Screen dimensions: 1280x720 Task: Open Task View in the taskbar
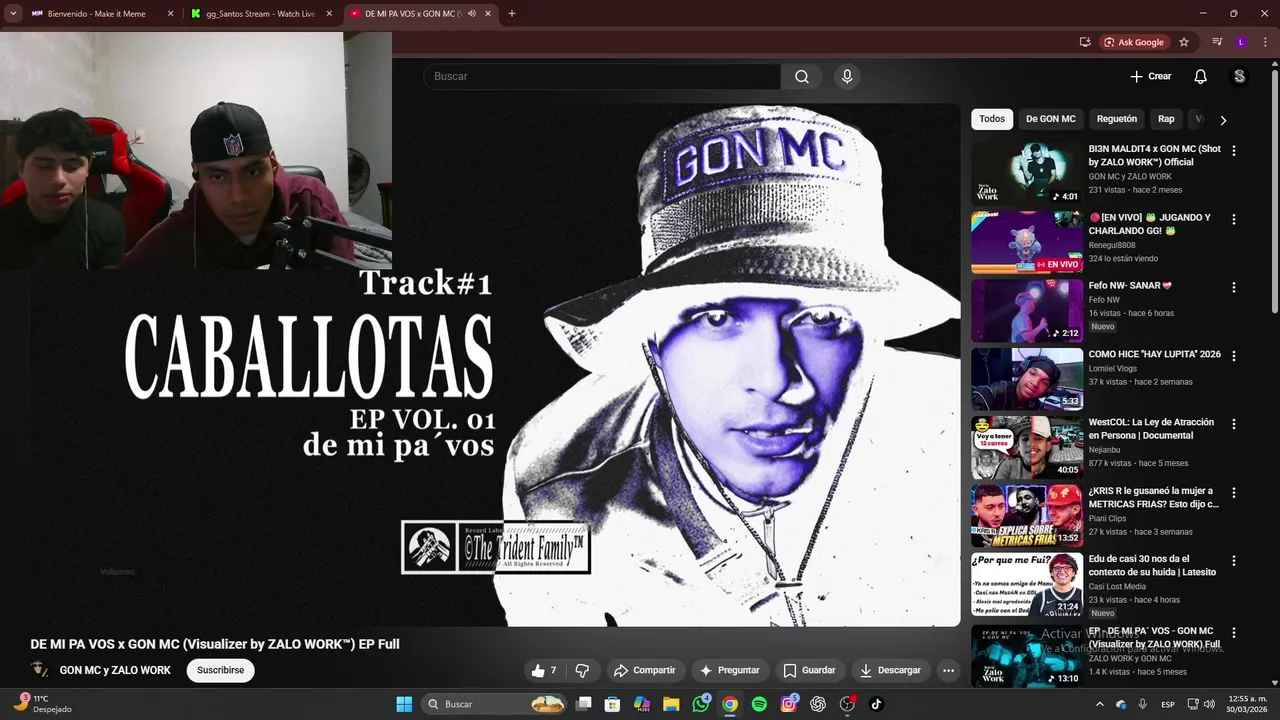tap(584, 704)
